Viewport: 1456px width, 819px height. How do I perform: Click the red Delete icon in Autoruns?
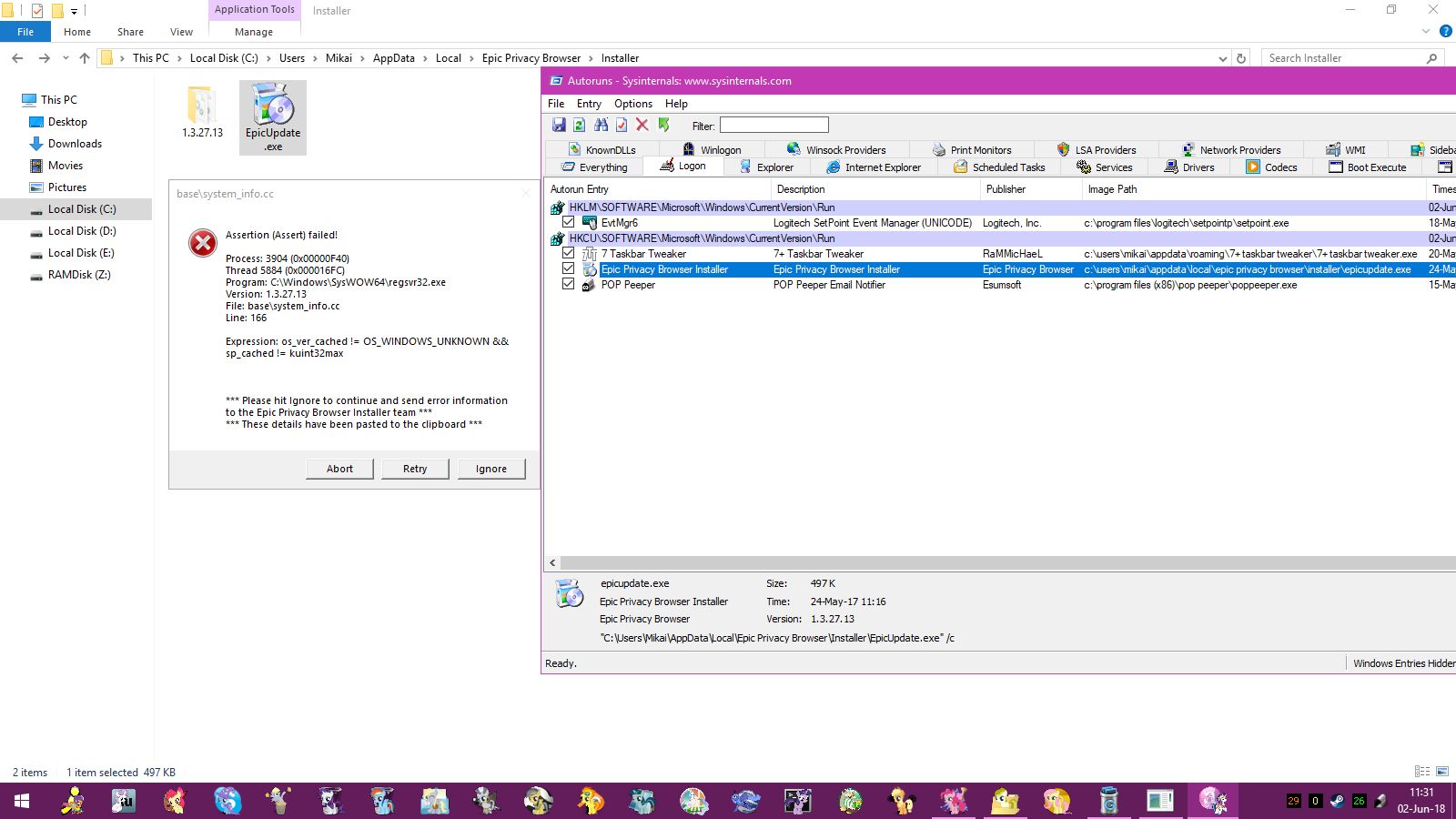(x=642, y=125)
